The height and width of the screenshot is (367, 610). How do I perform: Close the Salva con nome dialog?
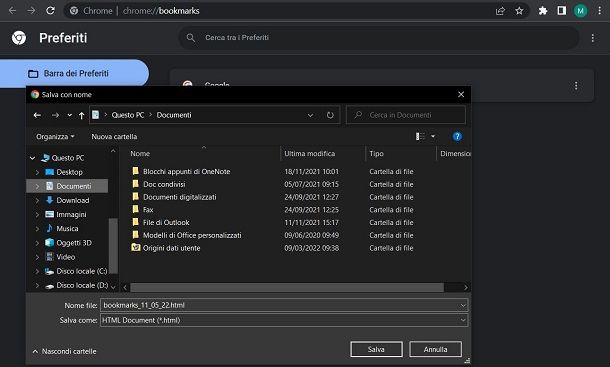[461, 95]
